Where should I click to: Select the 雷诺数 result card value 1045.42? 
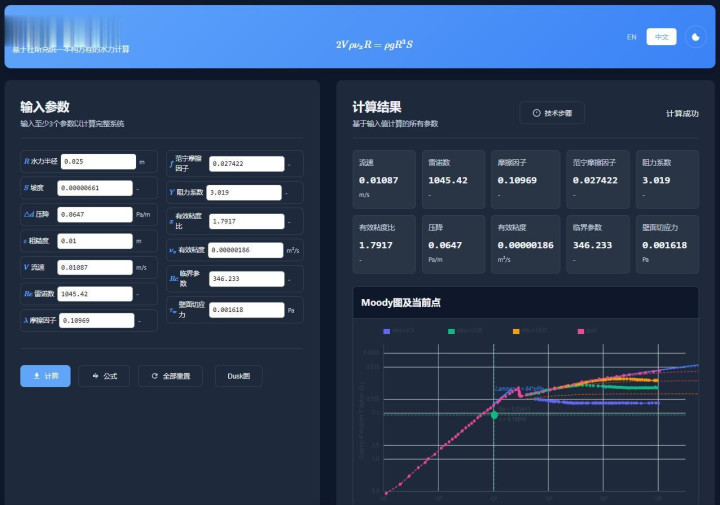click(448, 180)
